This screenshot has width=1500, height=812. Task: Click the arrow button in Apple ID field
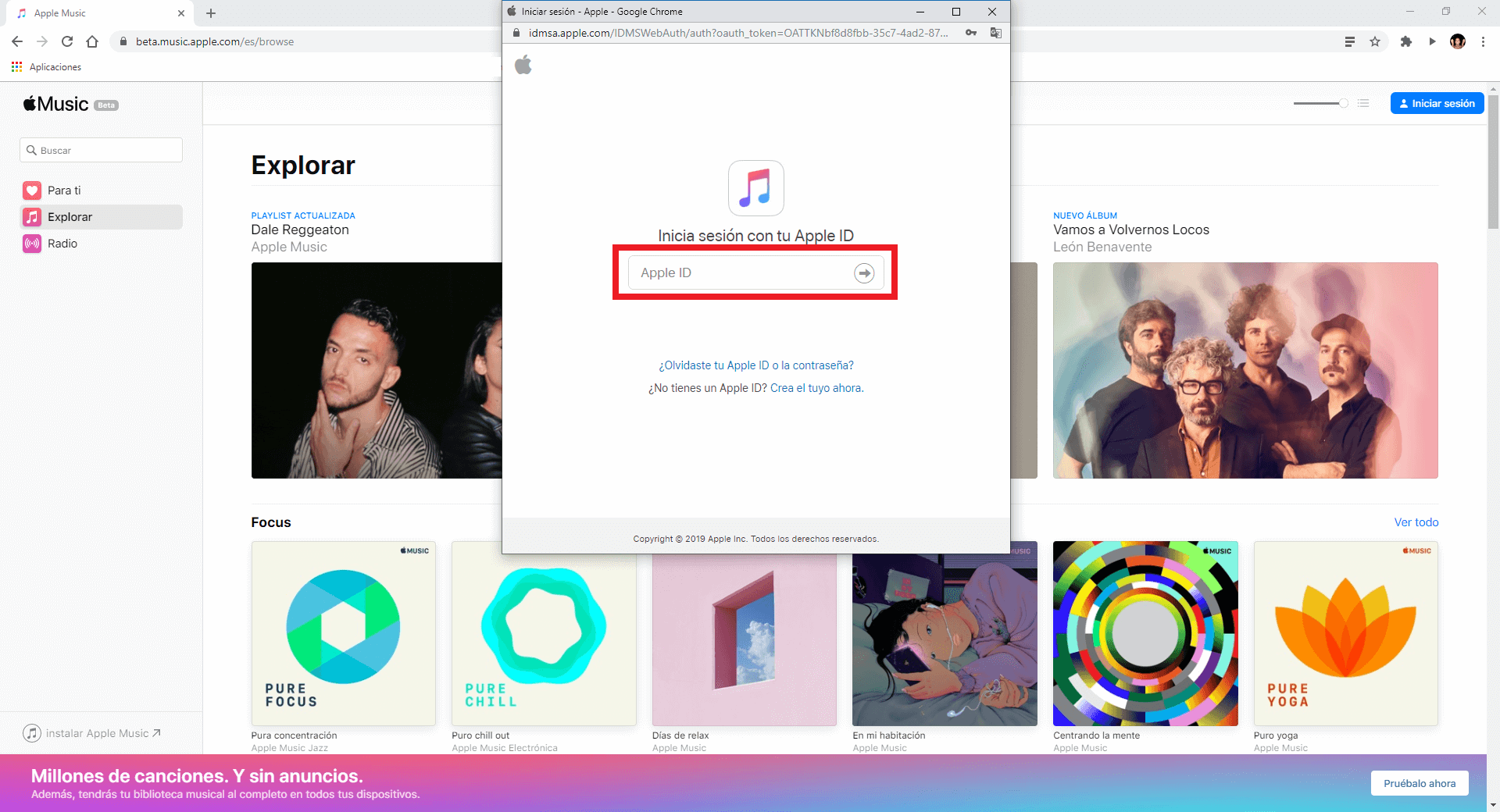tap(864, 272)
